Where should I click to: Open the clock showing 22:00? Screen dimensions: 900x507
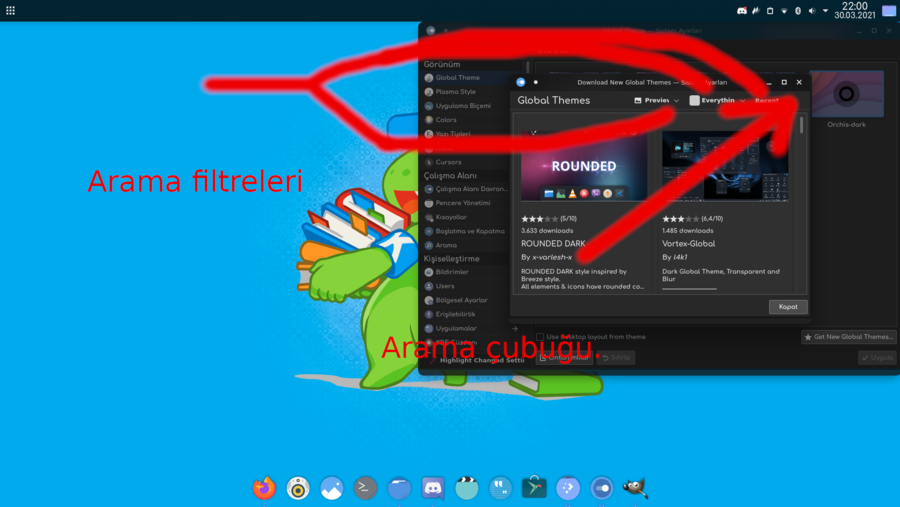(x=855, y=10)
